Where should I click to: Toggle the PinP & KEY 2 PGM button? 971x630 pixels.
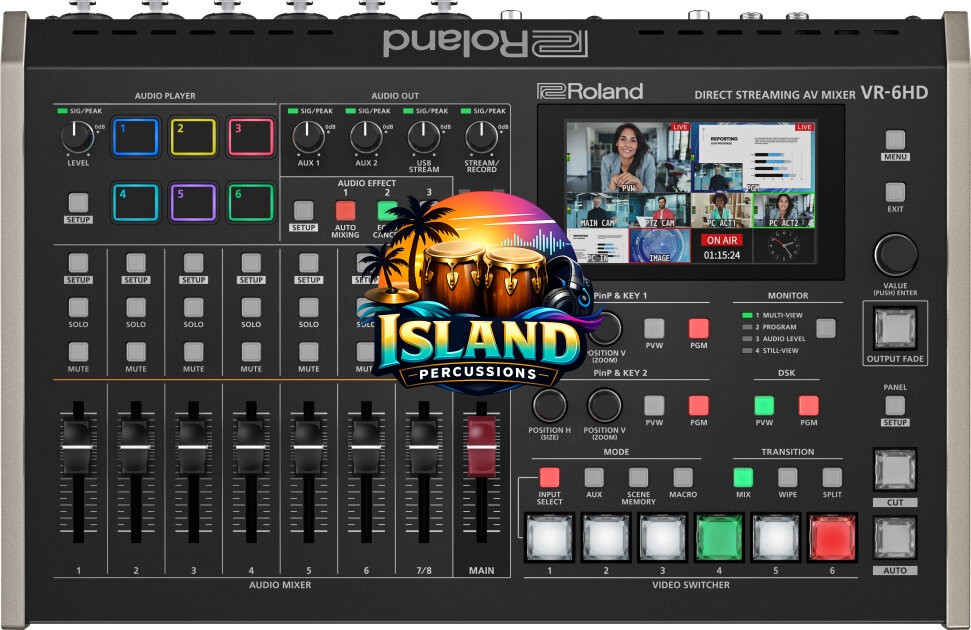pyautogui.click(x=699, y=405)
